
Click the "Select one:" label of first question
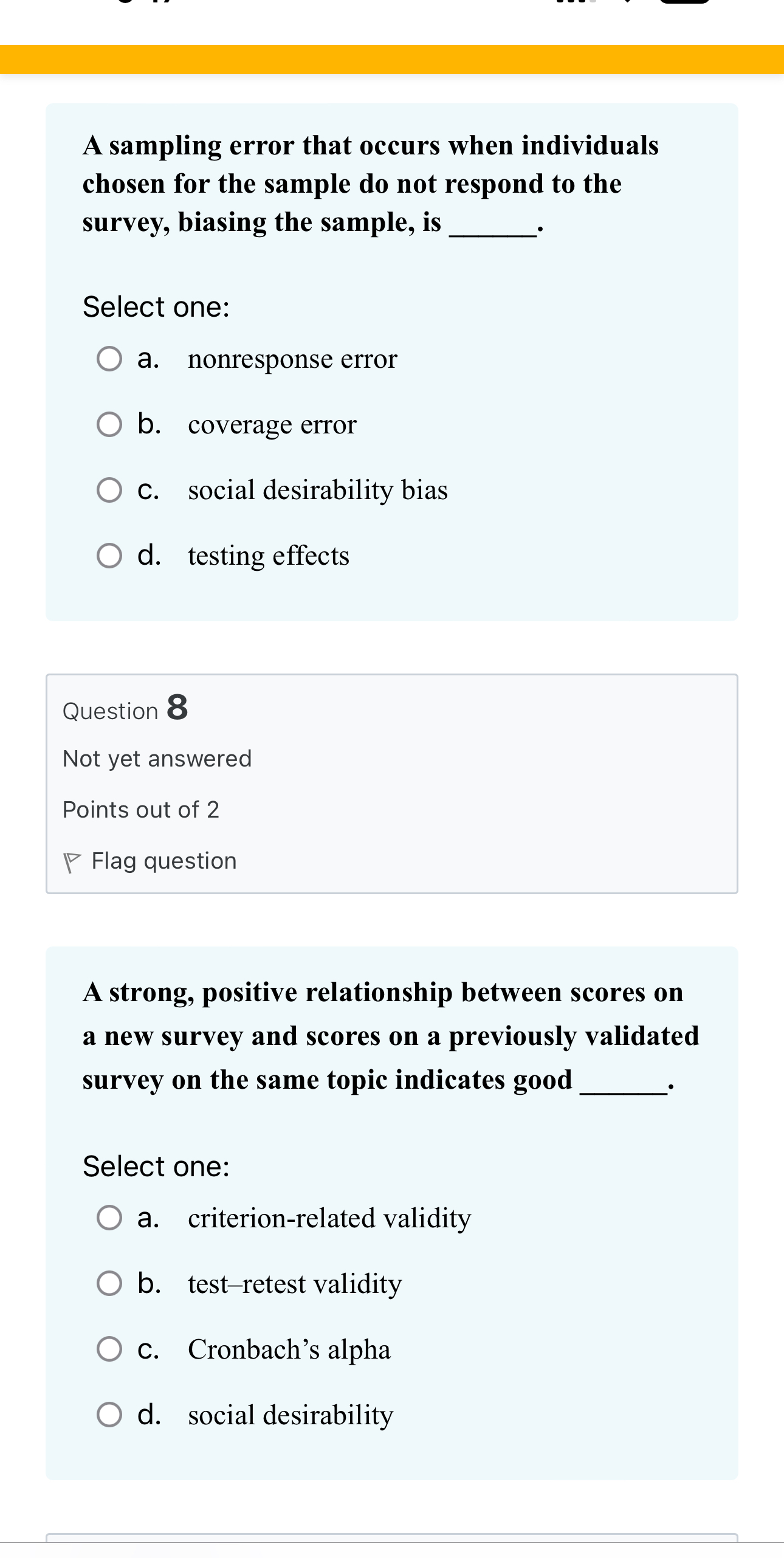(155, 307)
